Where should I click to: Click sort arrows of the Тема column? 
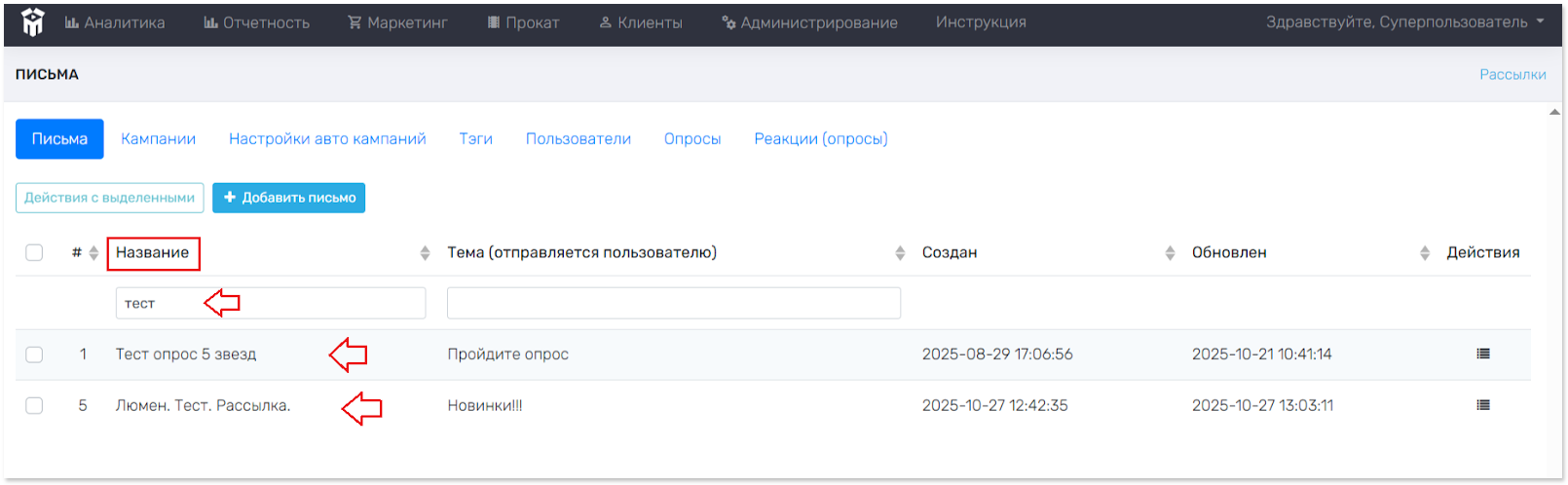point(900,253)
